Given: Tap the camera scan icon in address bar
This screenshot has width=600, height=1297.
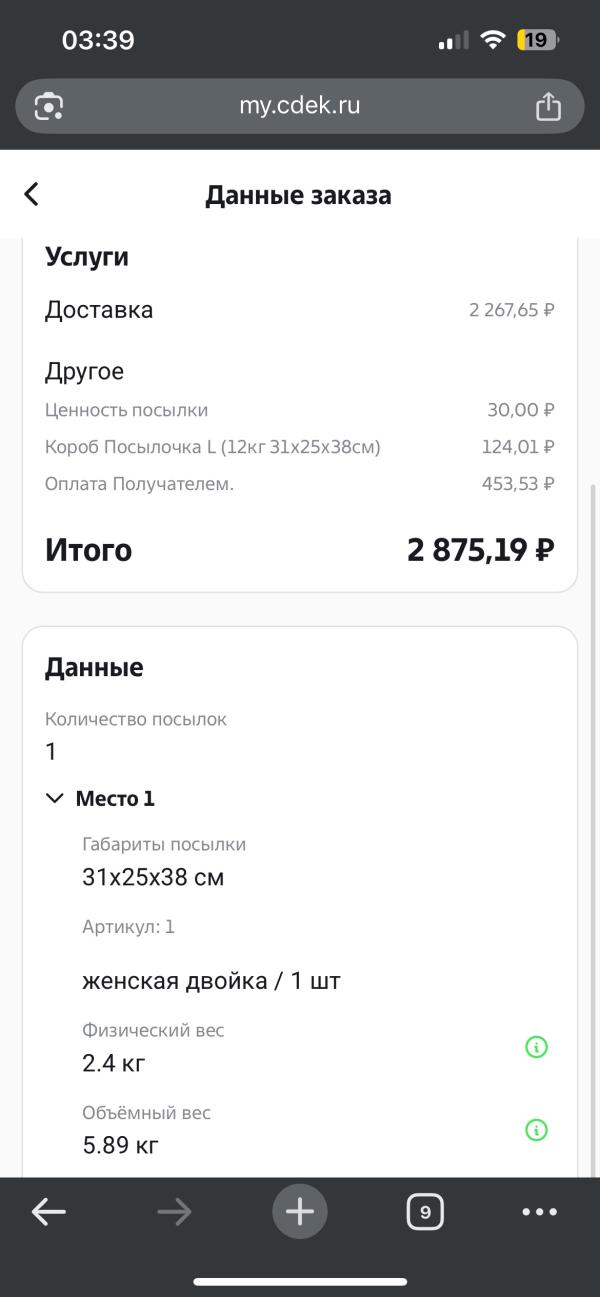Looking at the screenshot, I should coord(49,106).
